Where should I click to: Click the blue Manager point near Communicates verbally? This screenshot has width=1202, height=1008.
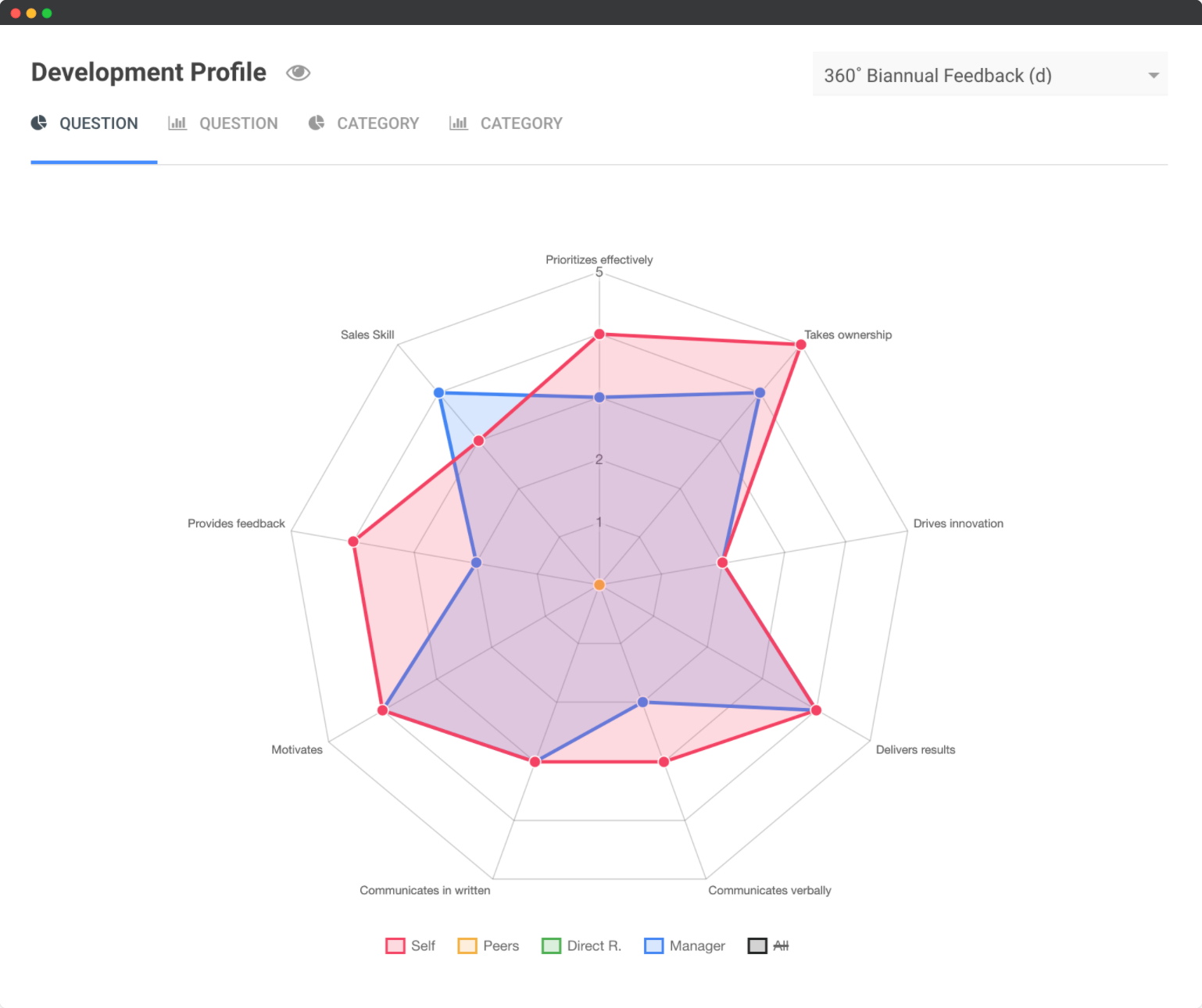click(643, 702)
